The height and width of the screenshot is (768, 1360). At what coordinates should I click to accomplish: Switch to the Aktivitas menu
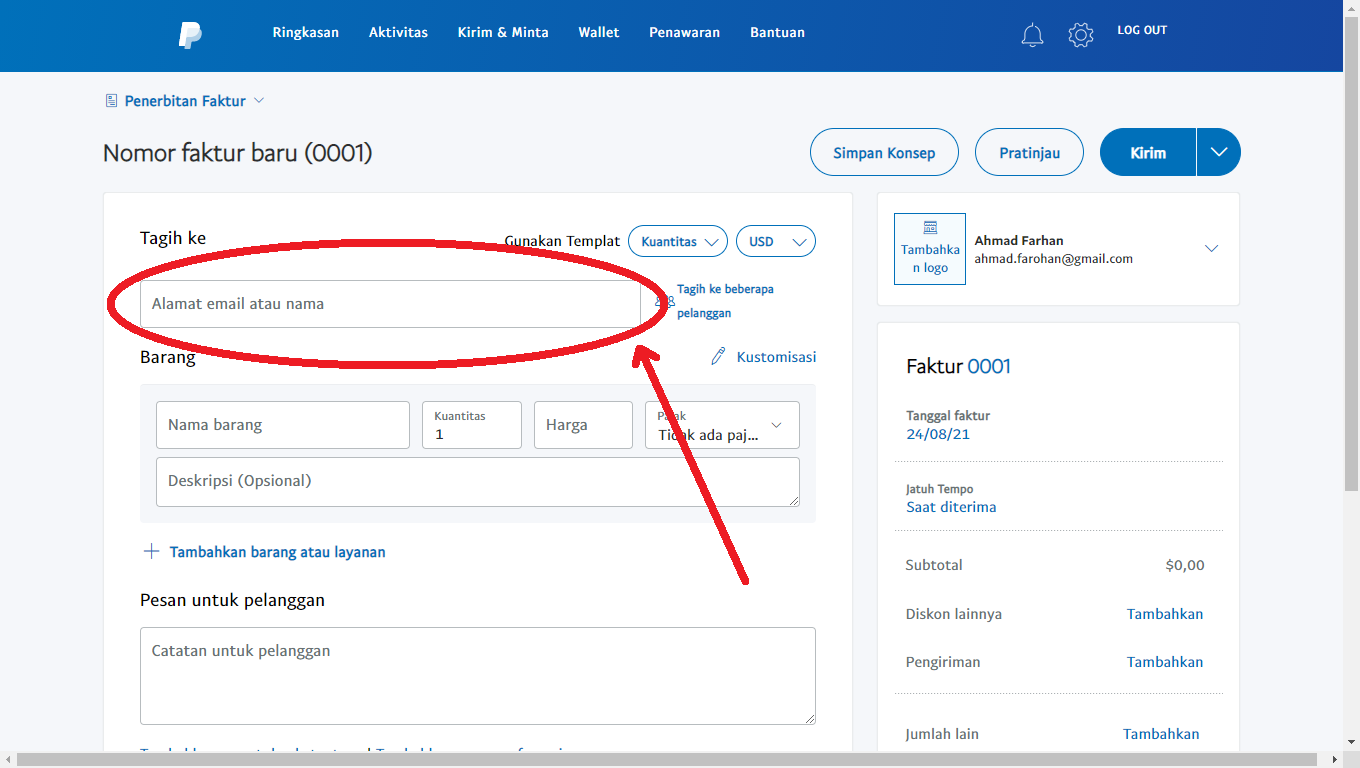coord(398,32)
